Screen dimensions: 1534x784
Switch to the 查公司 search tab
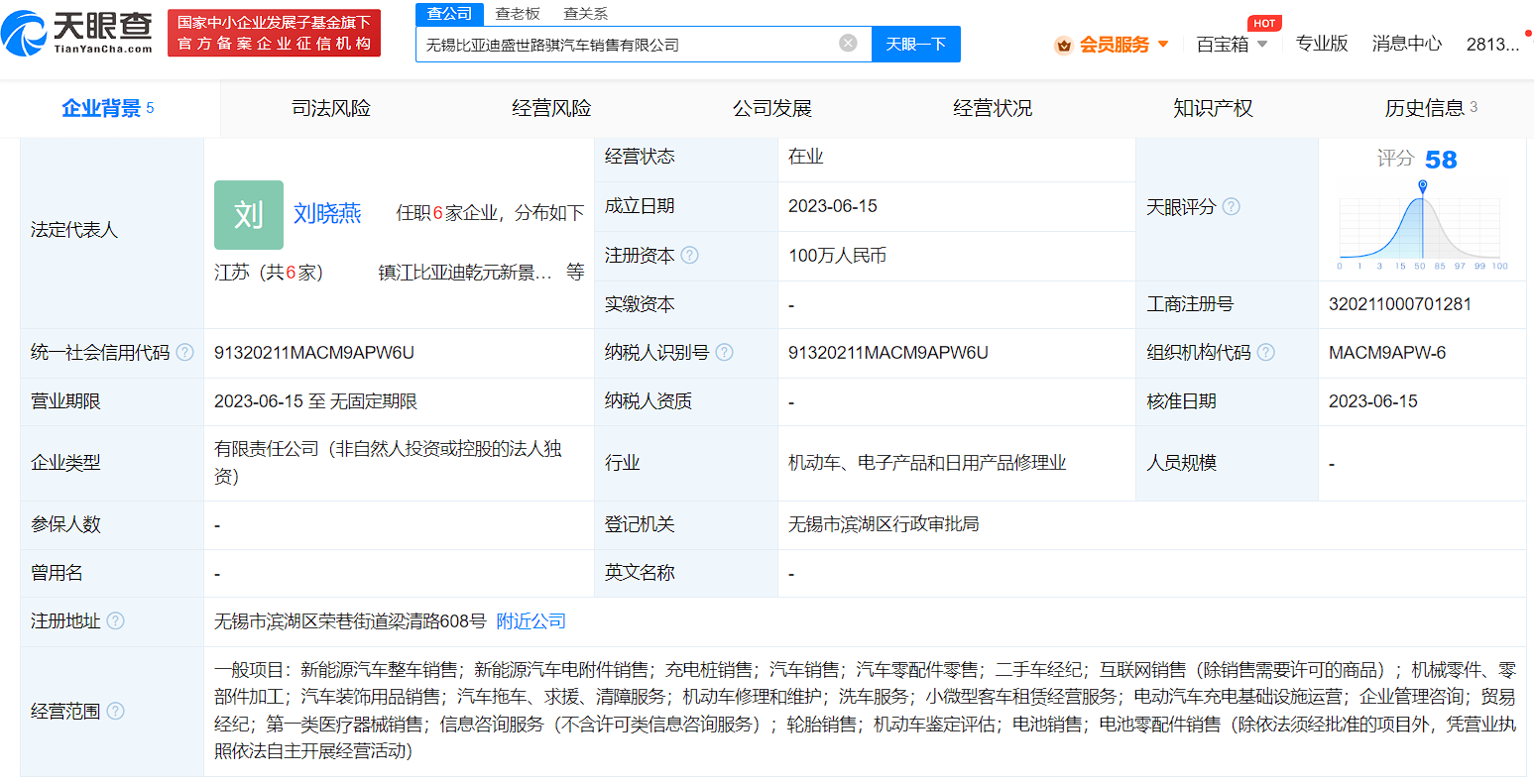pos(449,13)
